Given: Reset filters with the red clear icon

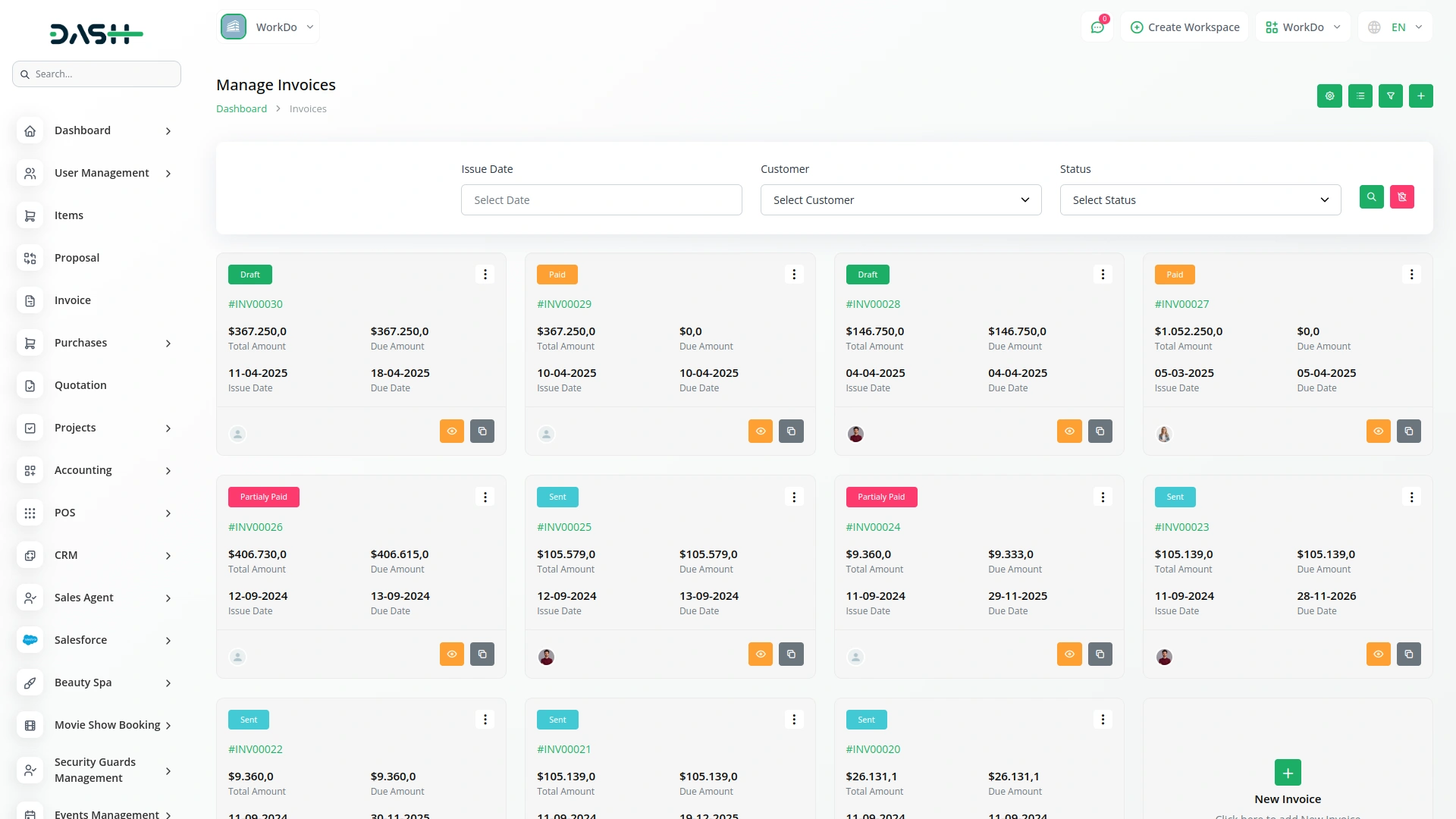Looking at the screenshot, I should (x=1402, y=197).
